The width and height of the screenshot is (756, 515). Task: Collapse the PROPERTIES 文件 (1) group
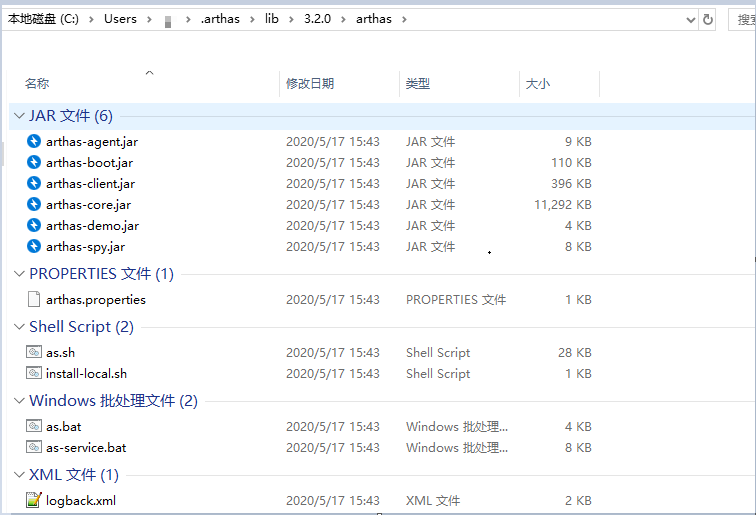(19, 274)
